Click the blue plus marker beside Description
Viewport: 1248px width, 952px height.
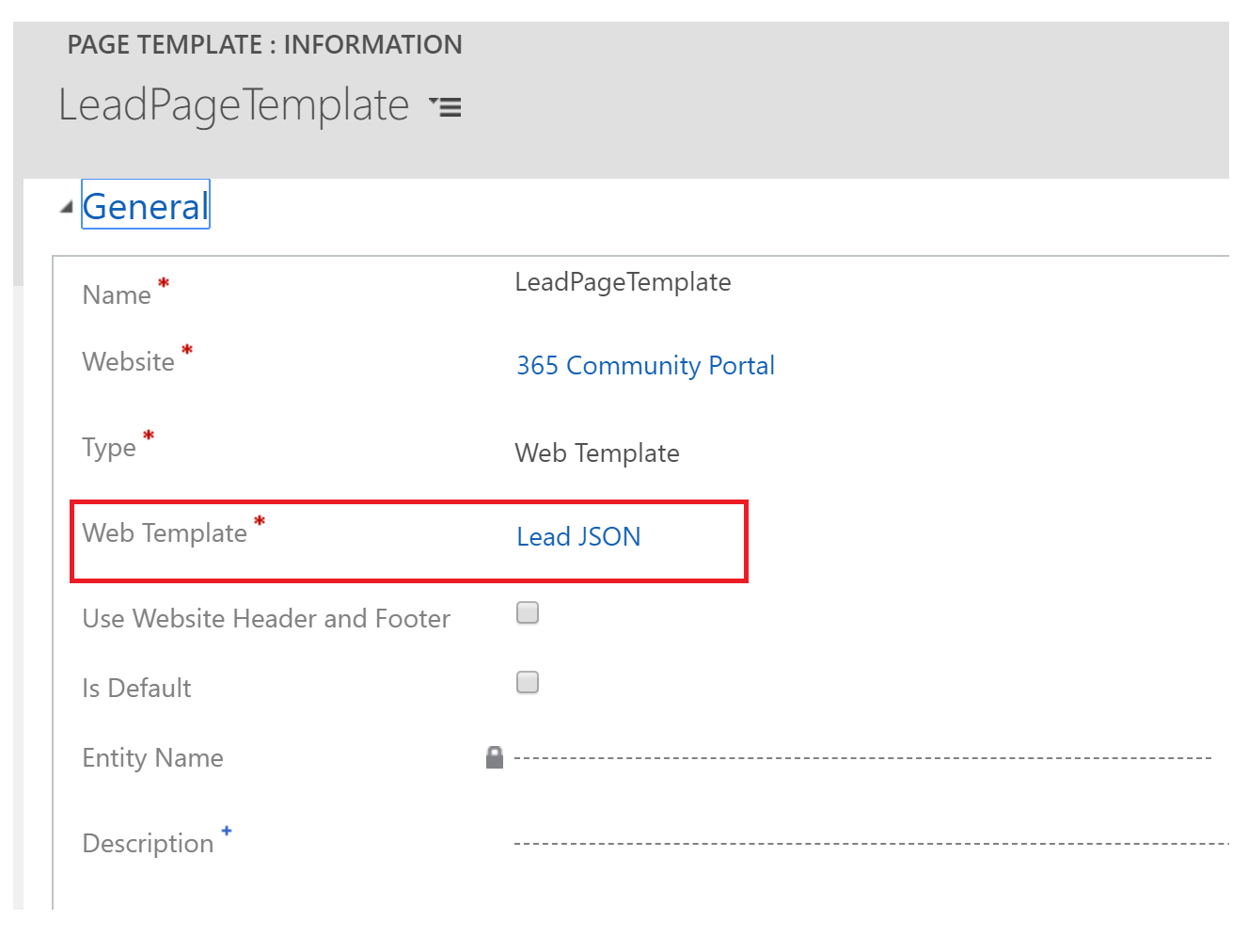tap(227, 831)
